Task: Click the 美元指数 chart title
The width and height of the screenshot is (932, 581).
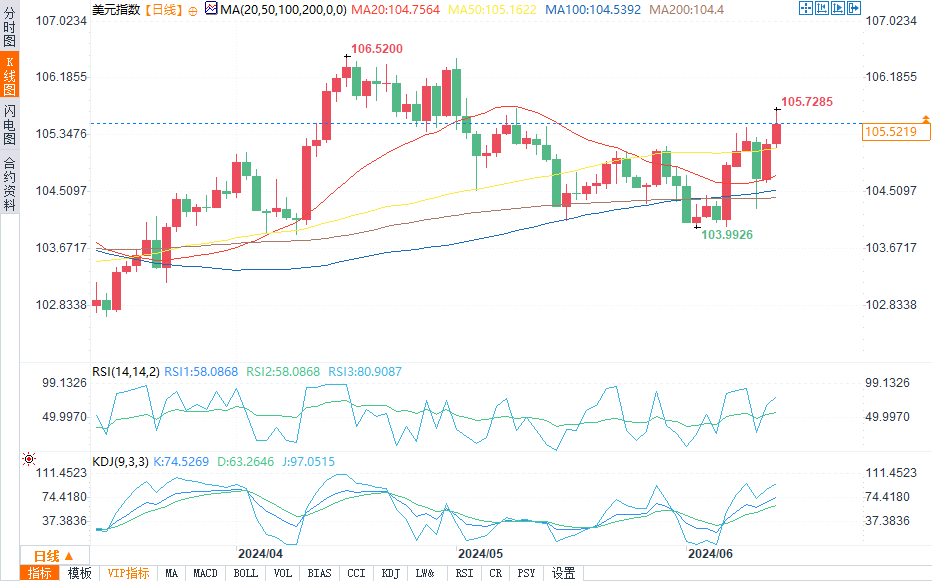Action: coord(116,10)
